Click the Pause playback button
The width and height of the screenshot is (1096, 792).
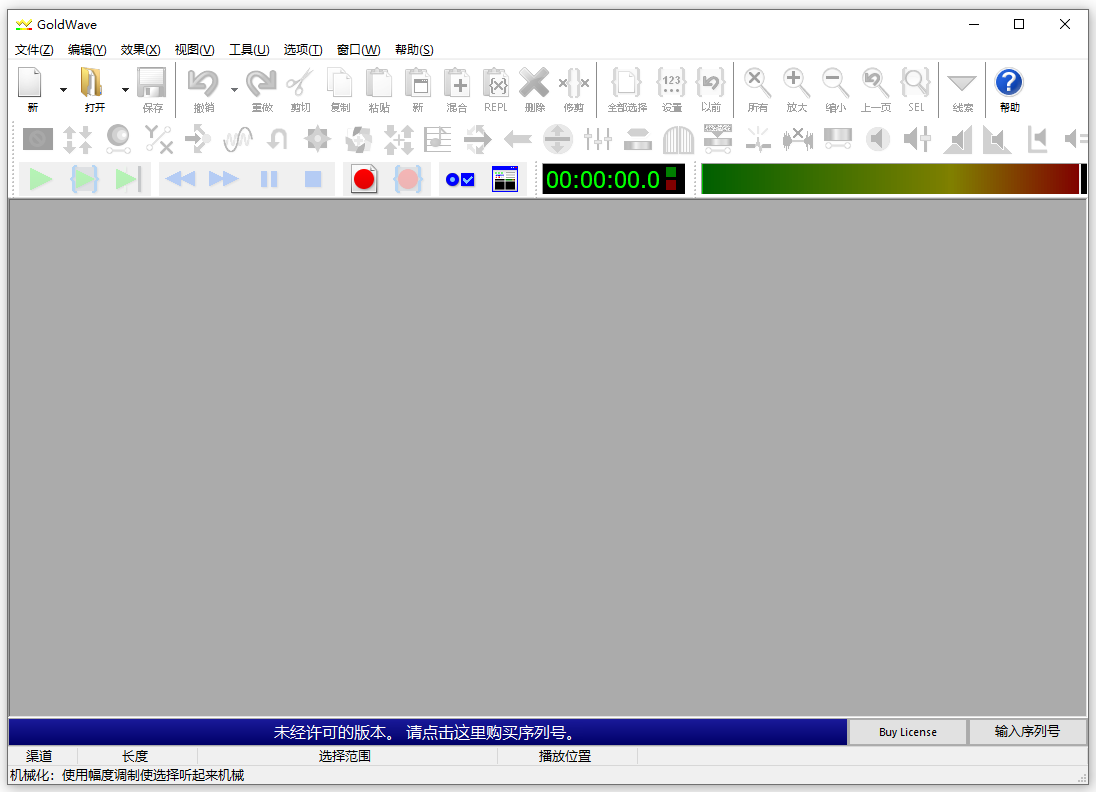click(x=269, y=180)
